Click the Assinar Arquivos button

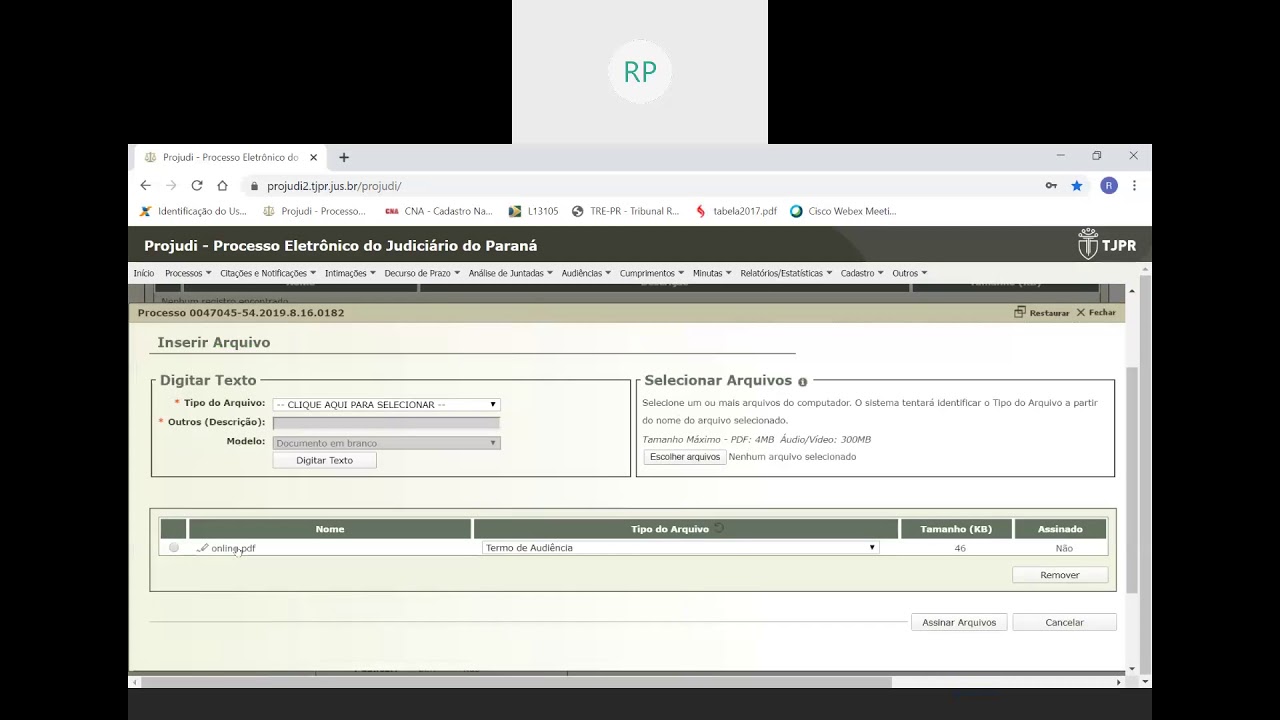tap(959, 622)
